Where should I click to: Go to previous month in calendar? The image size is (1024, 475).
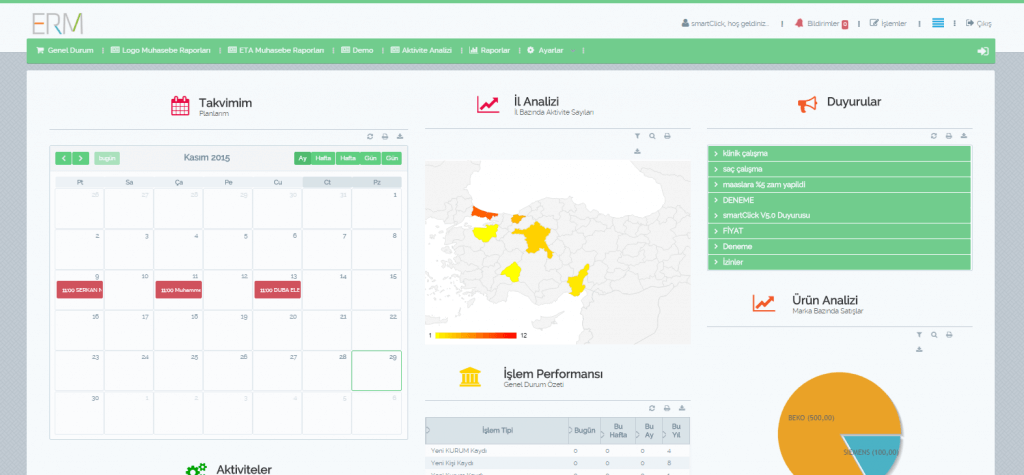[x=63, y=158]
